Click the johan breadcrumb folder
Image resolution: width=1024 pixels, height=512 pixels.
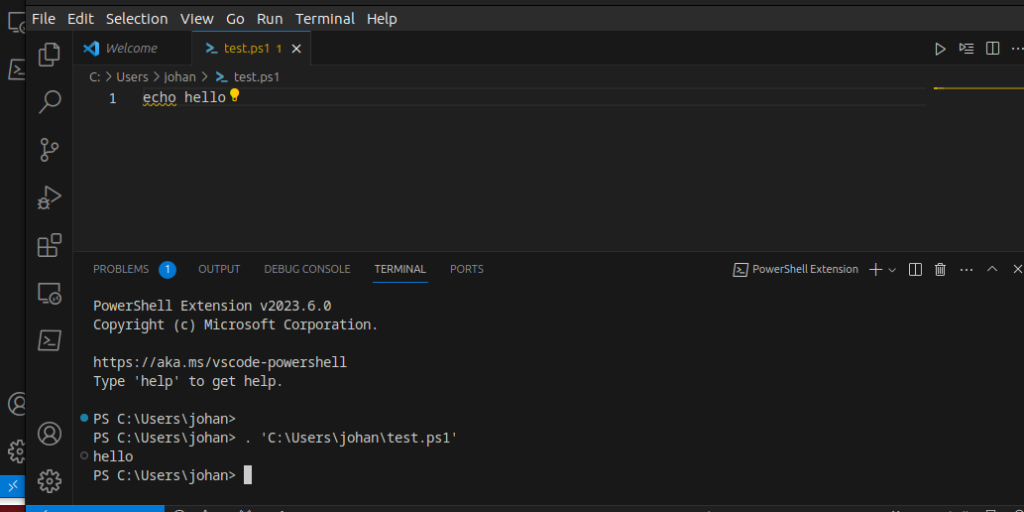pyautogui.click(x=180, y=76)
